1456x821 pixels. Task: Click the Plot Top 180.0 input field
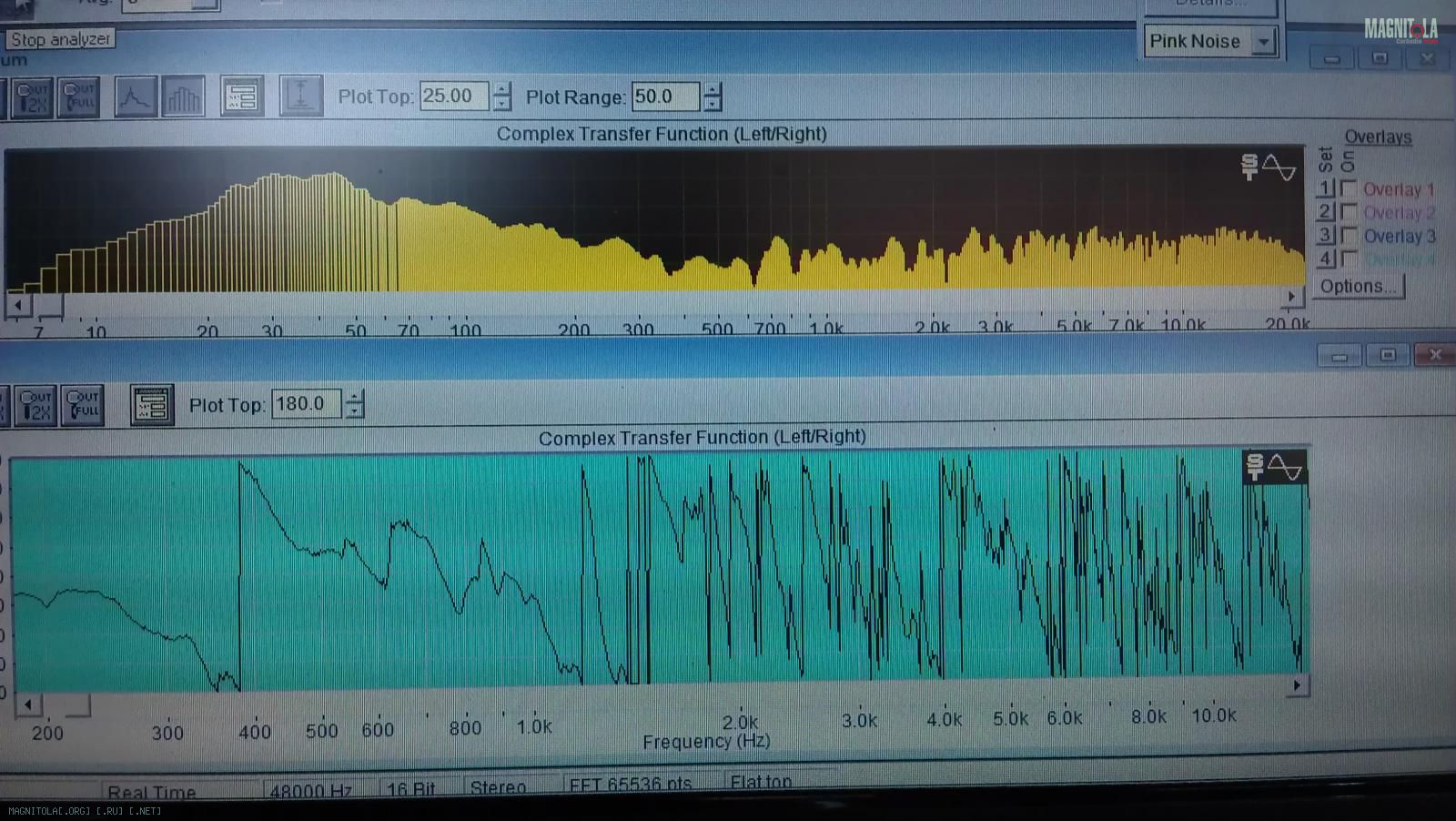pyautogui.click(x=307, y=403)
